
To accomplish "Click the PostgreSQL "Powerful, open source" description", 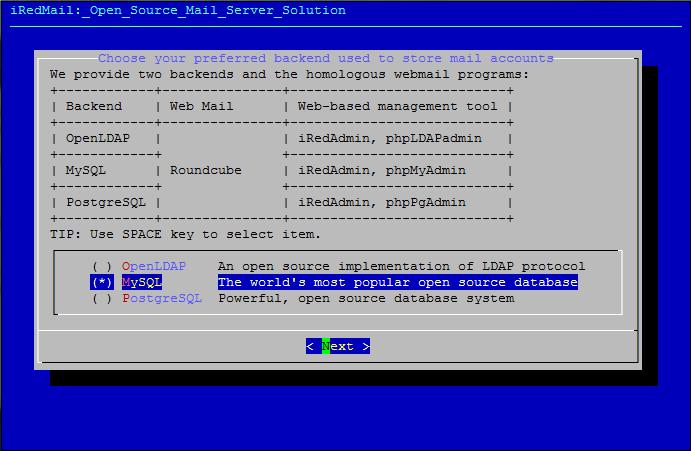I will click(x=366, y=299).
